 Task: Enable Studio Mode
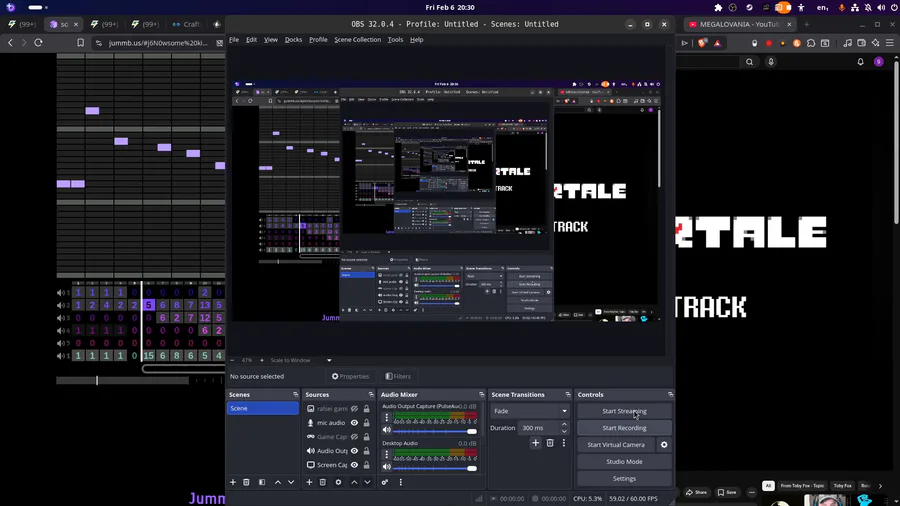click(x=624, y=462)
